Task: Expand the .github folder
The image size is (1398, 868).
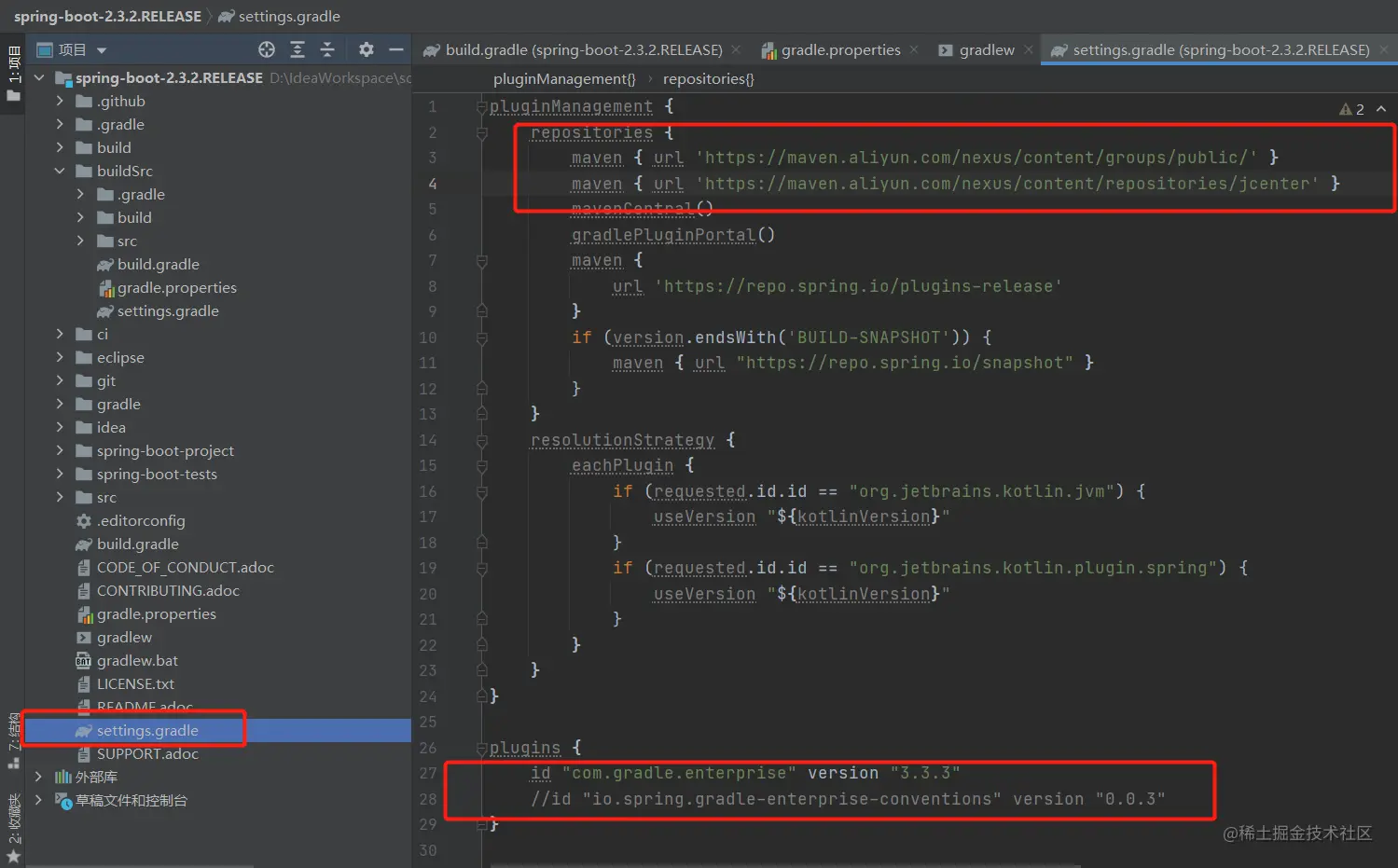Action: point(60,101)
